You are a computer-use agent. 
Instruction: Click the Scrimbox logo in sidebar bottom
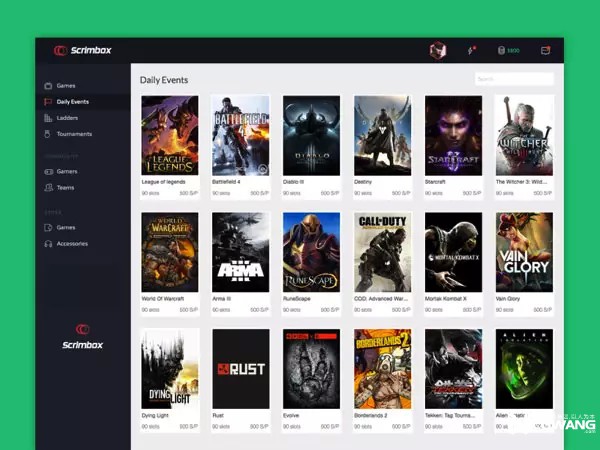tap(83, 337)
